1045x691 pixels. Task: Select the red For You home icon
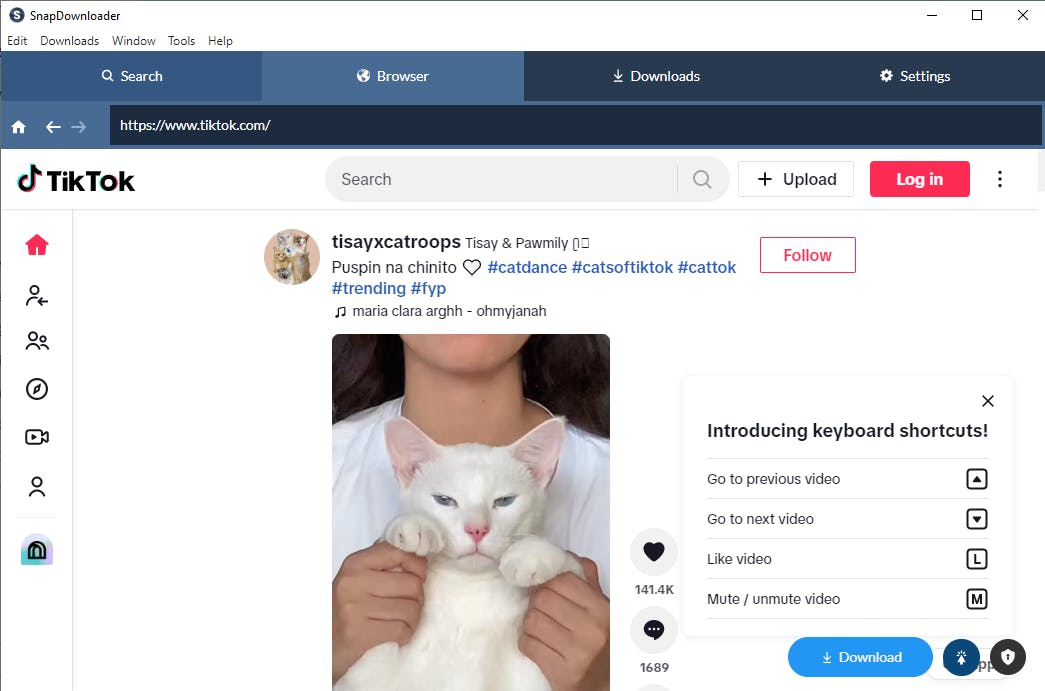click(37, 245)
